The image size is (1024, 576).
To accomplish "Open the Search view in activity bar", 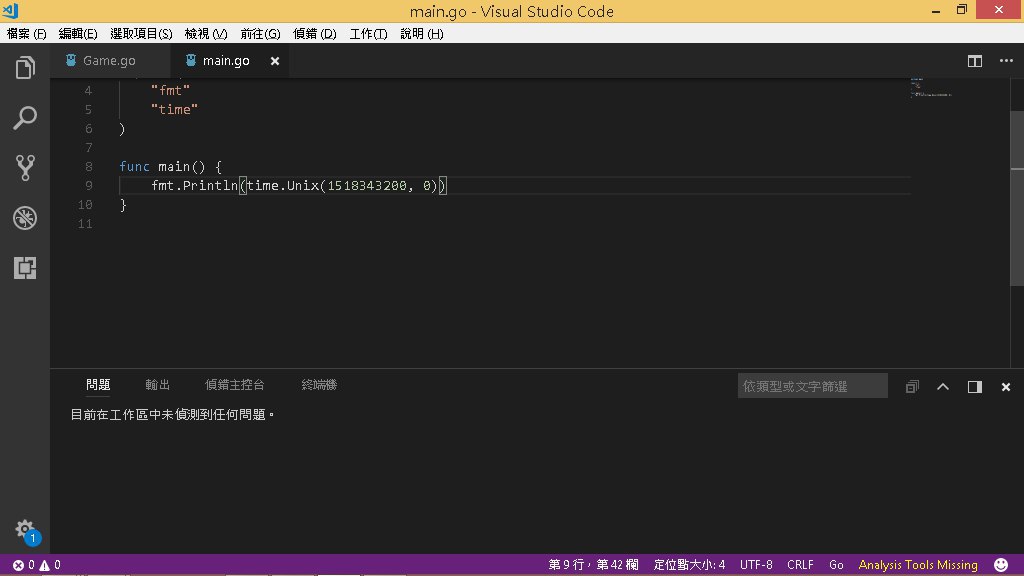I will click(x=25, y=118).
